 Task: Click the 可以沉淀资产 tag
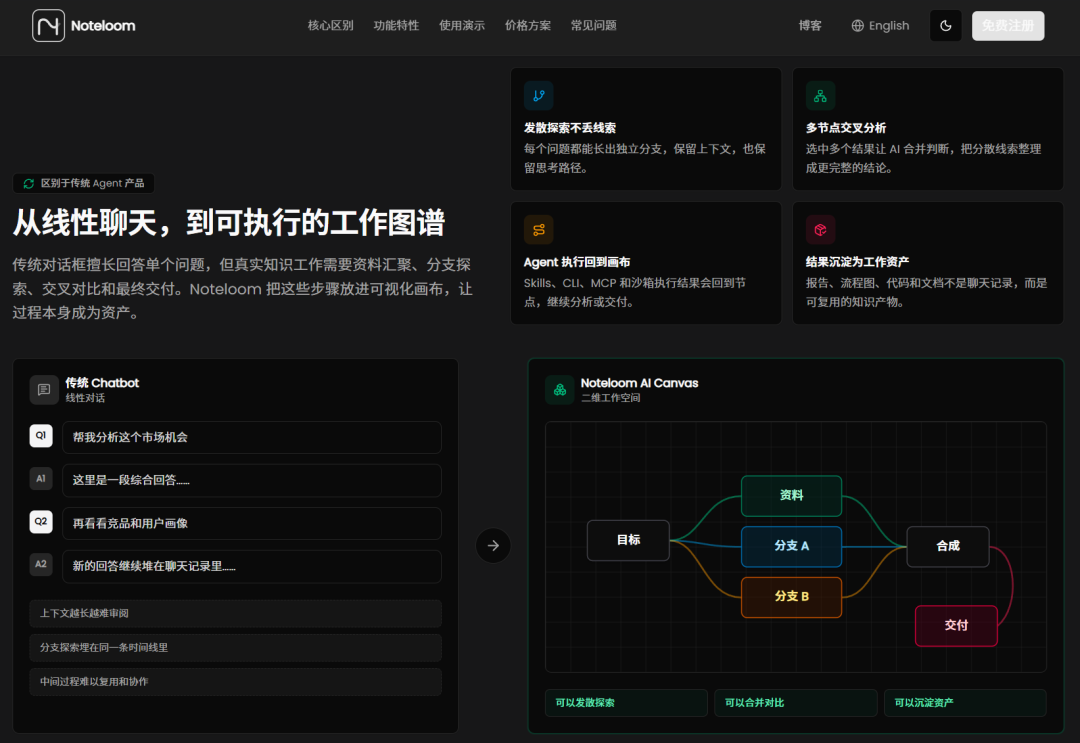[x=965, y=702]
